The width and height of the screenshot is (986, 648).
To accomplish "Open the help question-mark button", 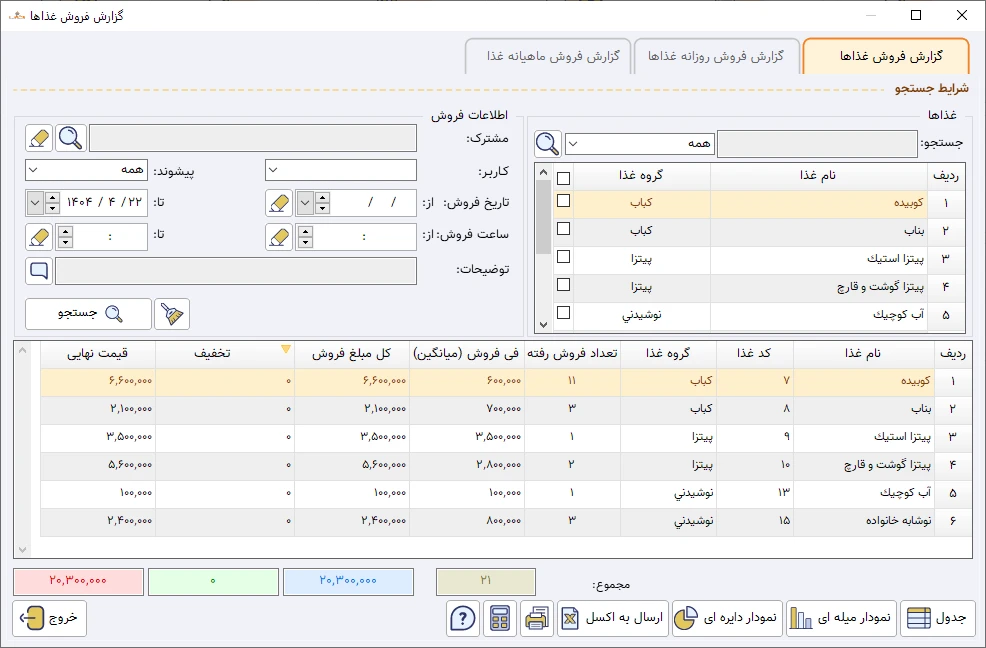I will coord(463,618).
